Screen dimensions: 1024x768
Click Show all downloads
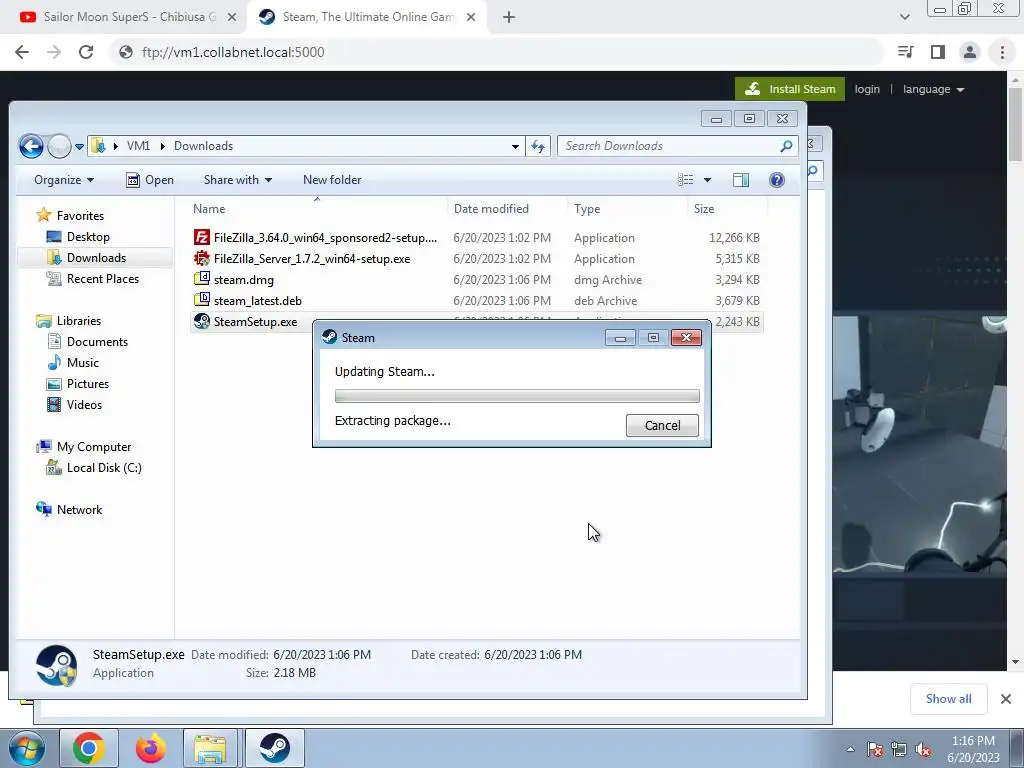pos(948,699)
